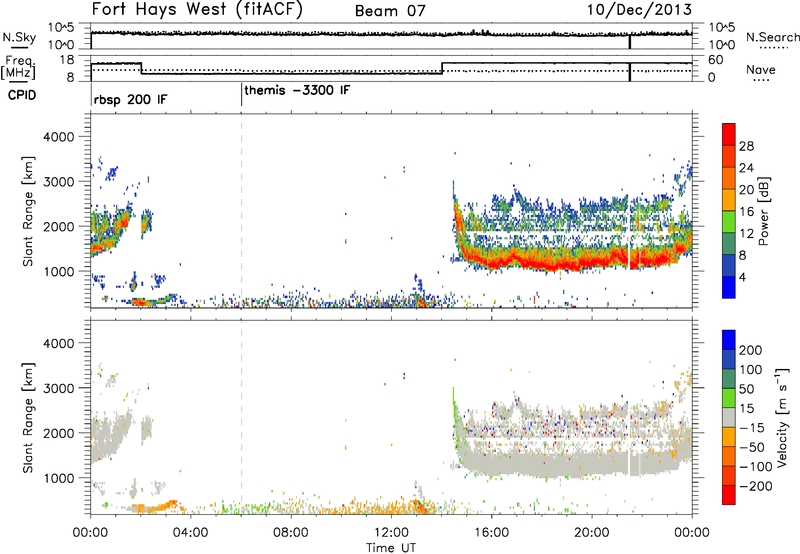The height and width of the screenshot is (554, 800).
Task: Click the 'N.Search' legend label
Action: (x=773, y=37)
